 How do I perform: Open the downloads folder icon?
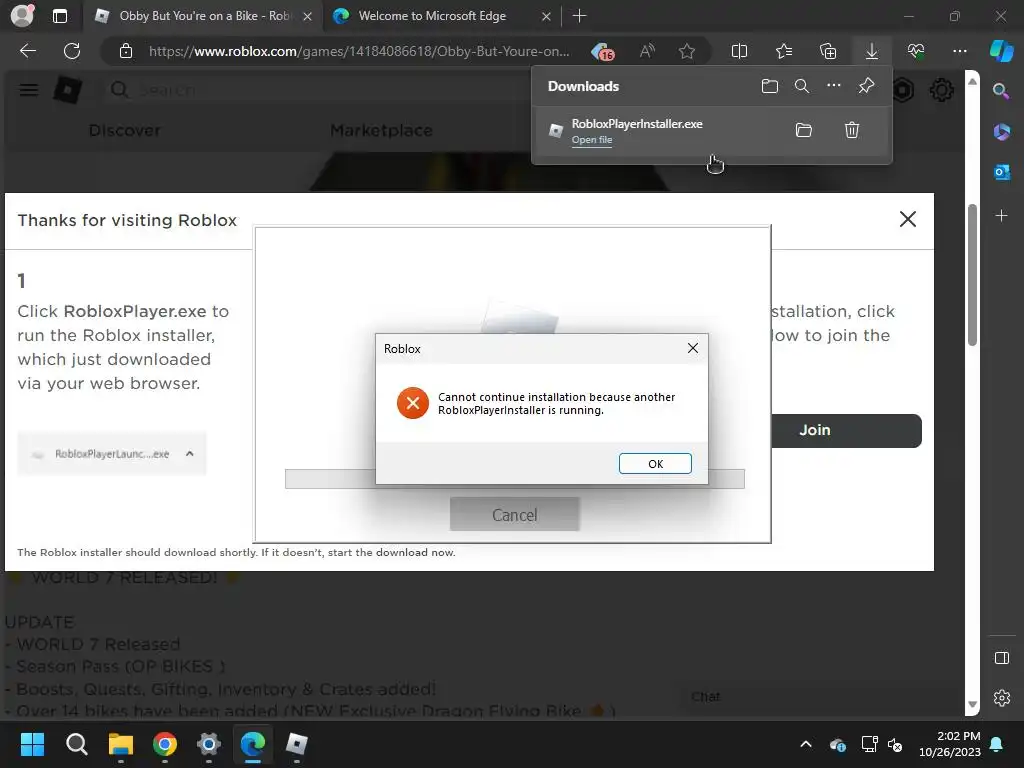point(770,86)
